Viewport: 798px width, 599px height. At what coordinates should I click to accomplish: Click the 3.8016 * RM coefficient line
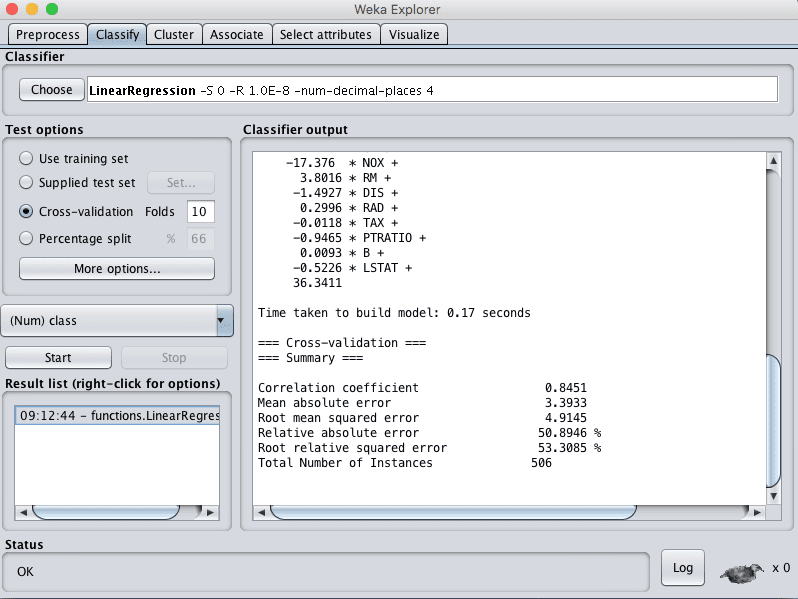[x=345, y=178]
